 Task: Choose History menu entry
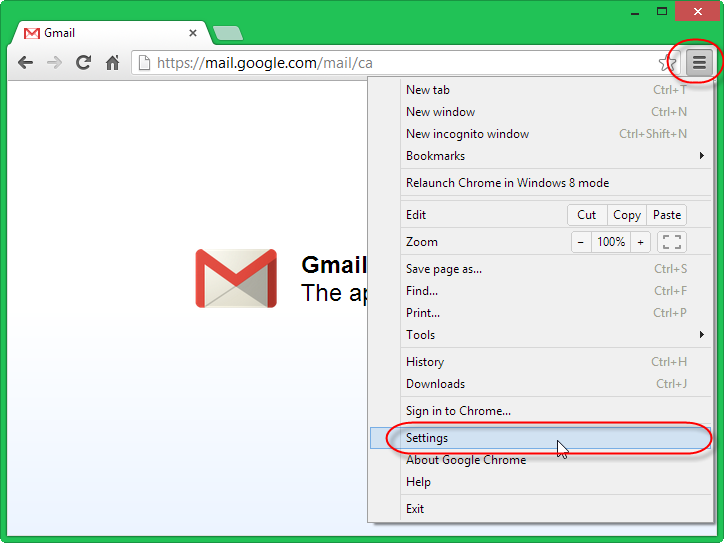click(x=425, y=362)
